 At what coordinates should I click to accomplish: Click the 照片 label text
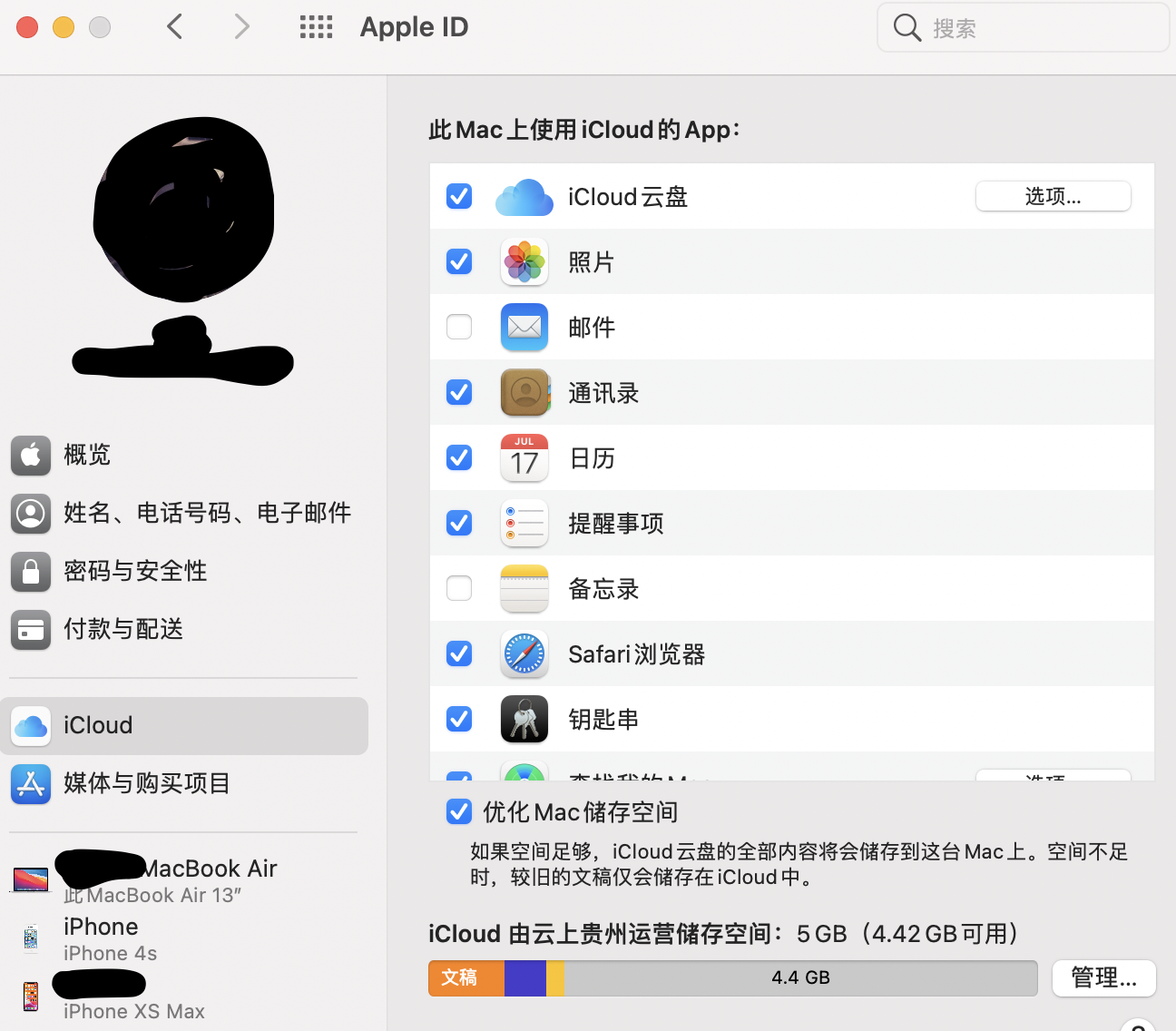592,262
